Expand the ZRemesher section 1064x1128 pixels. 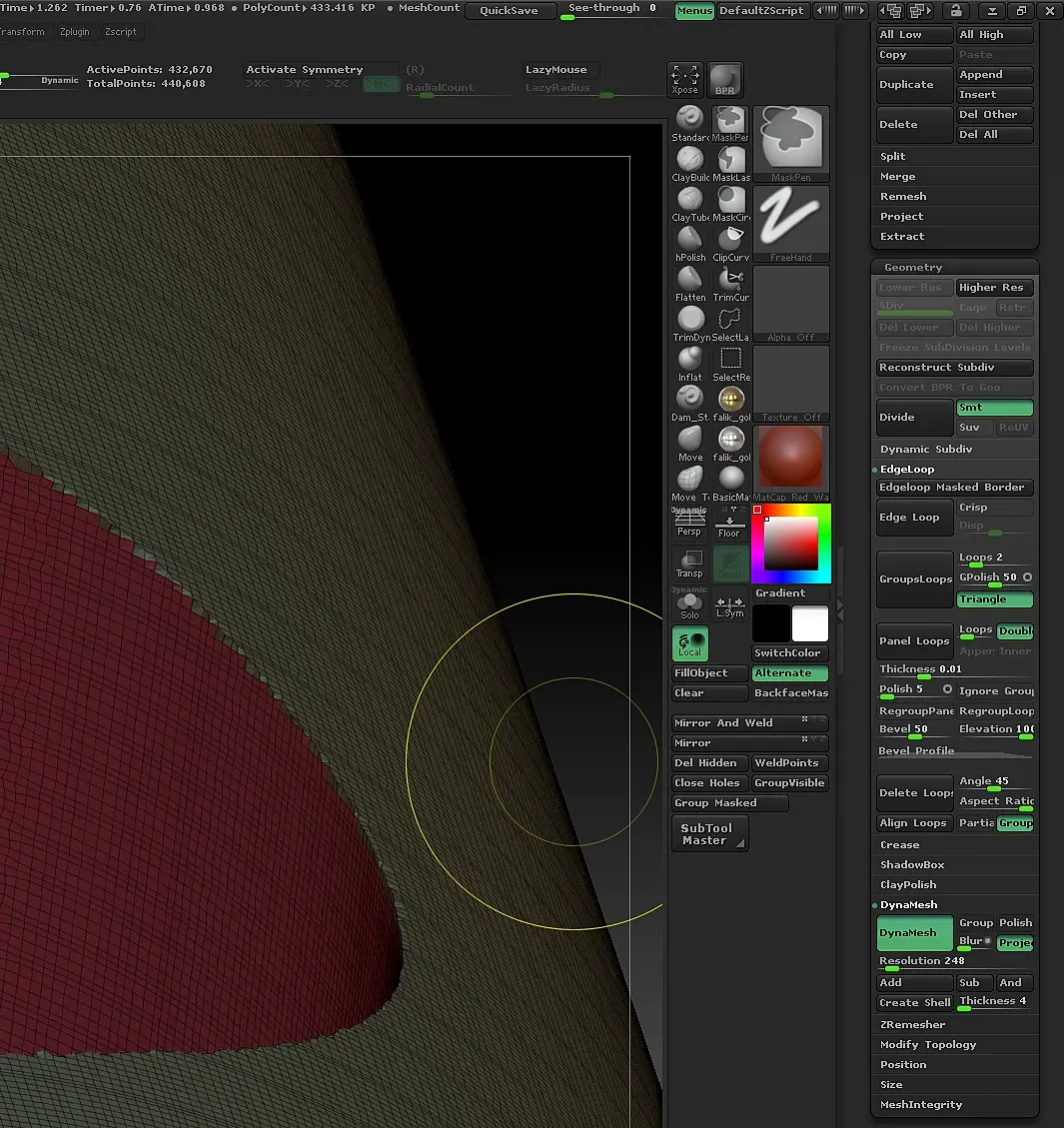(x=912, y=1025)
